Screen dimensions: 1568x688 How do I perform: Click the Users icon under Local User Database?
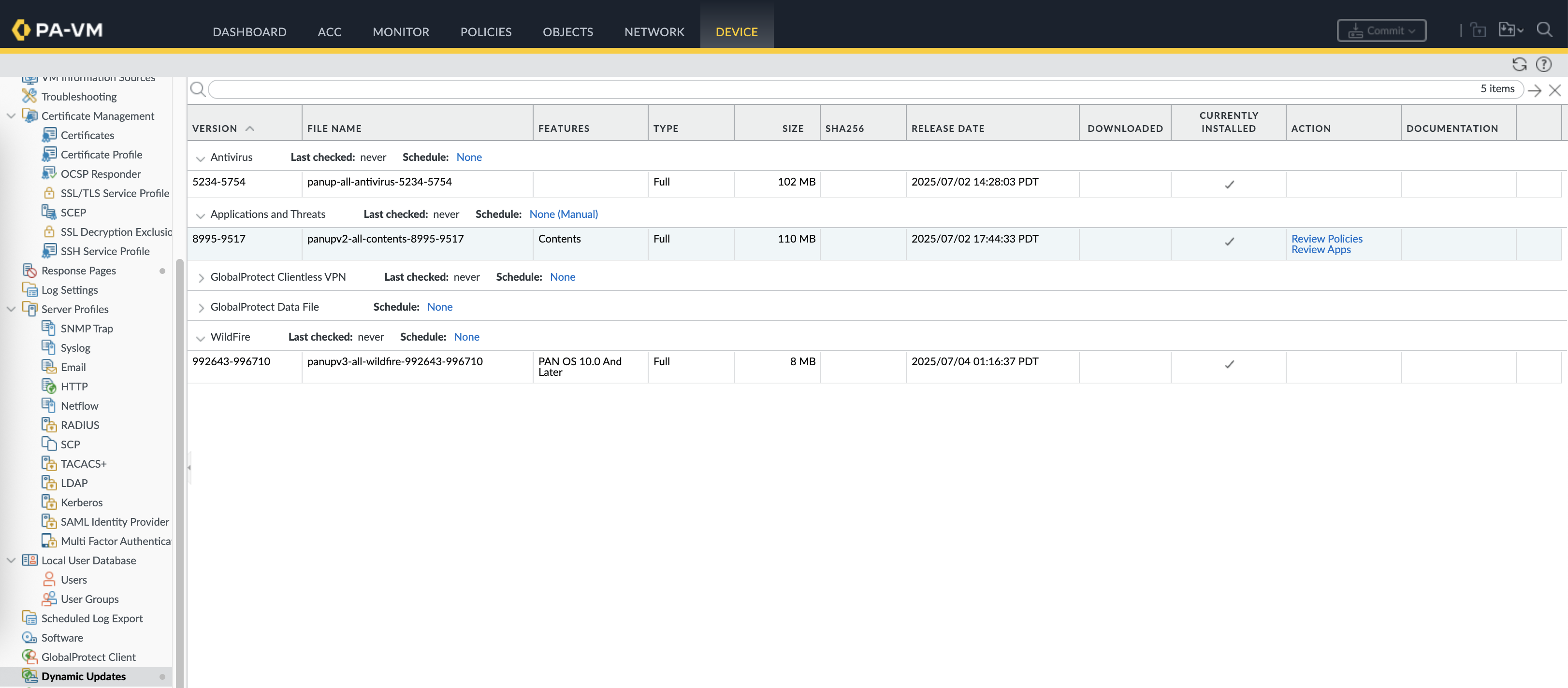click(49, 579)
